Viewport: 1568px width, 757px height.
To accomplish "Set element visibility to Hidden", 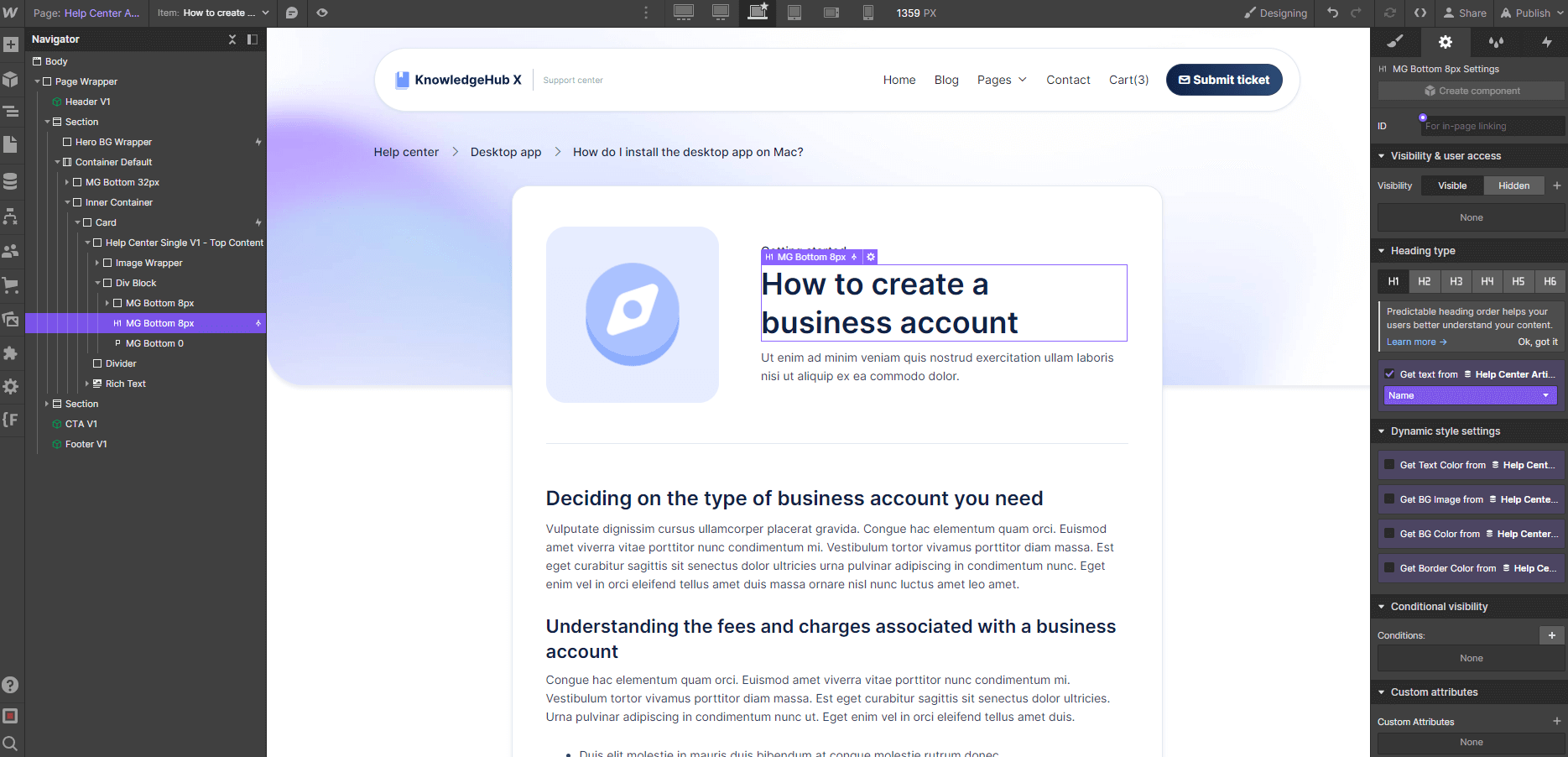I will 1513,185.
